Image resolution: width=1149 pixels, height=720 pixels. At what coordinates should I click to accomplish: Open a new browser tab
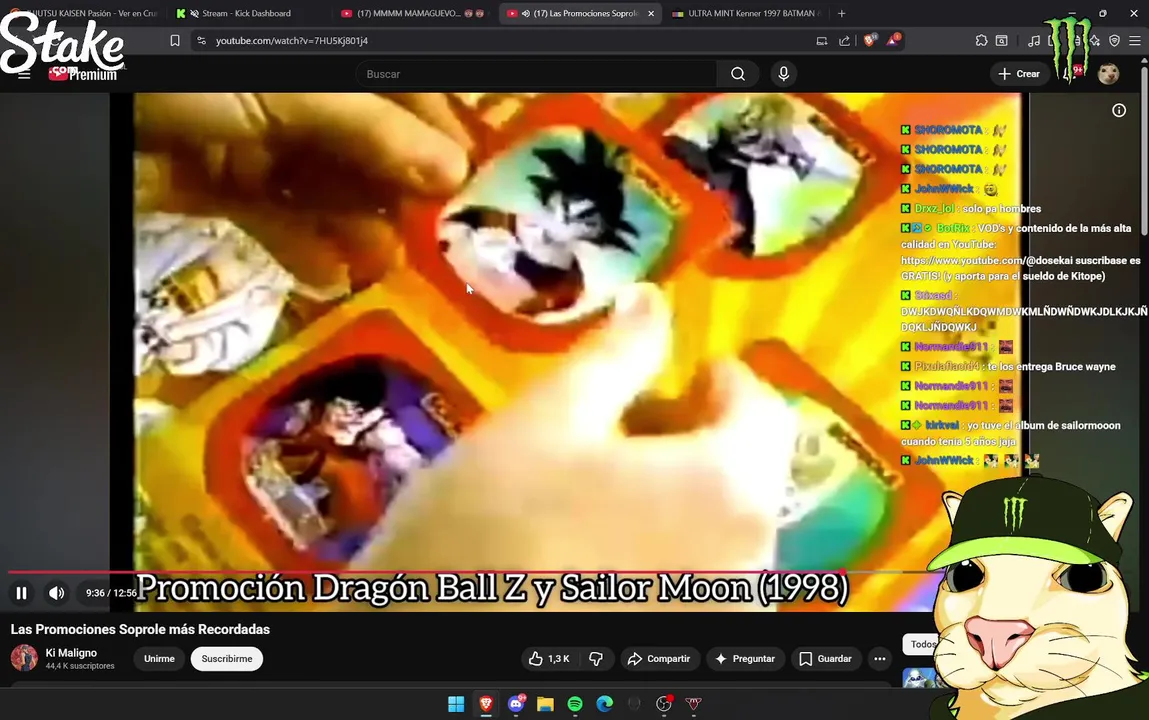pos(841,13)
